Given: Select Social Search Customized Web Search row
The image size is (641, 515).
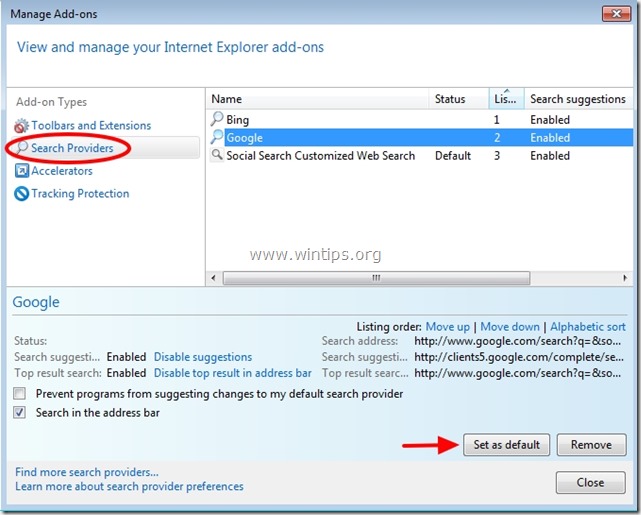Looking at the screenshot, I should pos(419,155).
